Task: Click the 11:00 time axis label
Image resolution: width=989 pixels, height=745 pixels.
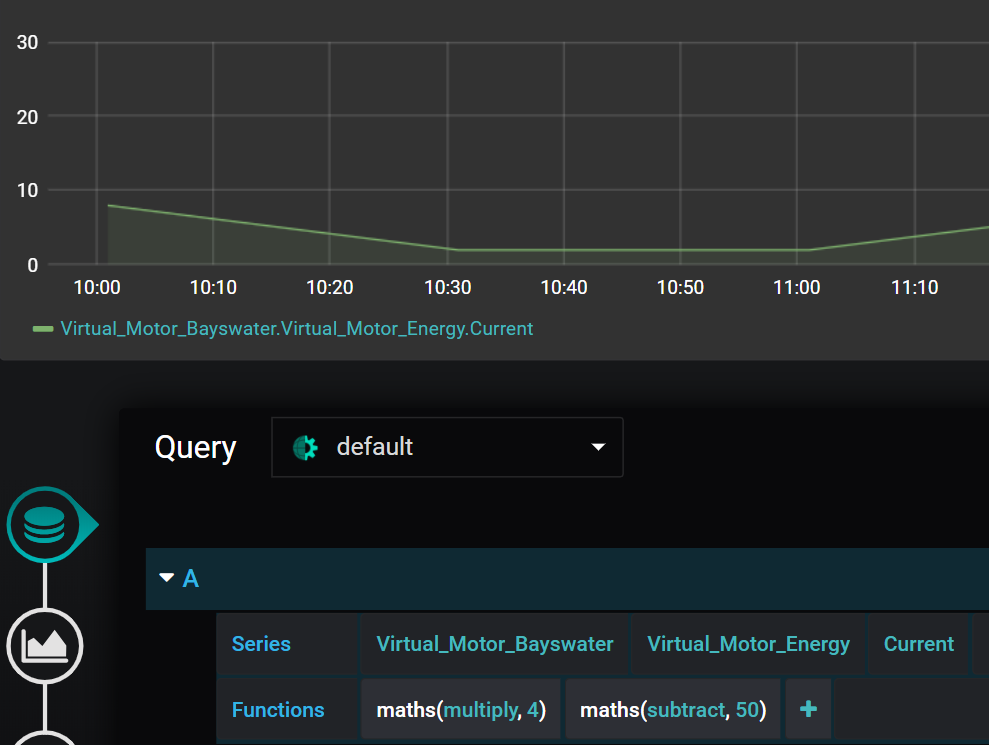Action: (x=797, y=288)
